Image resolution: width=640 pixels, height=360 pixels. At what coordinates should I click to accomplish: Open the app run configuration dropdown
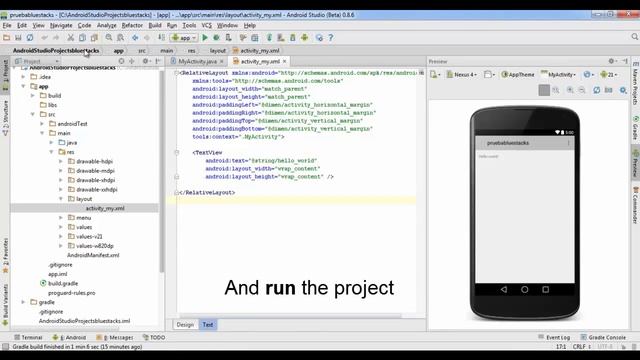point(184,38)
